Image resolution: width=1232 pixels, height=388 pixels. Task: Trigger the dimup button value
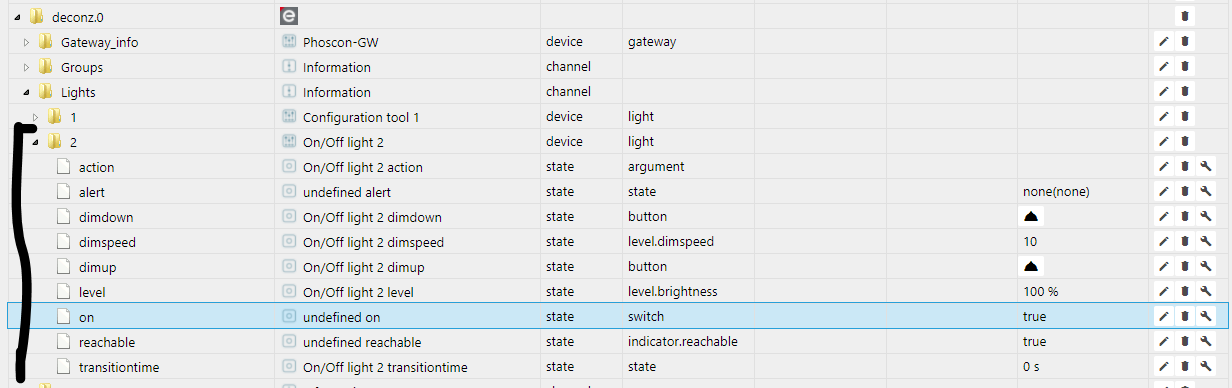pos(1032,267)
